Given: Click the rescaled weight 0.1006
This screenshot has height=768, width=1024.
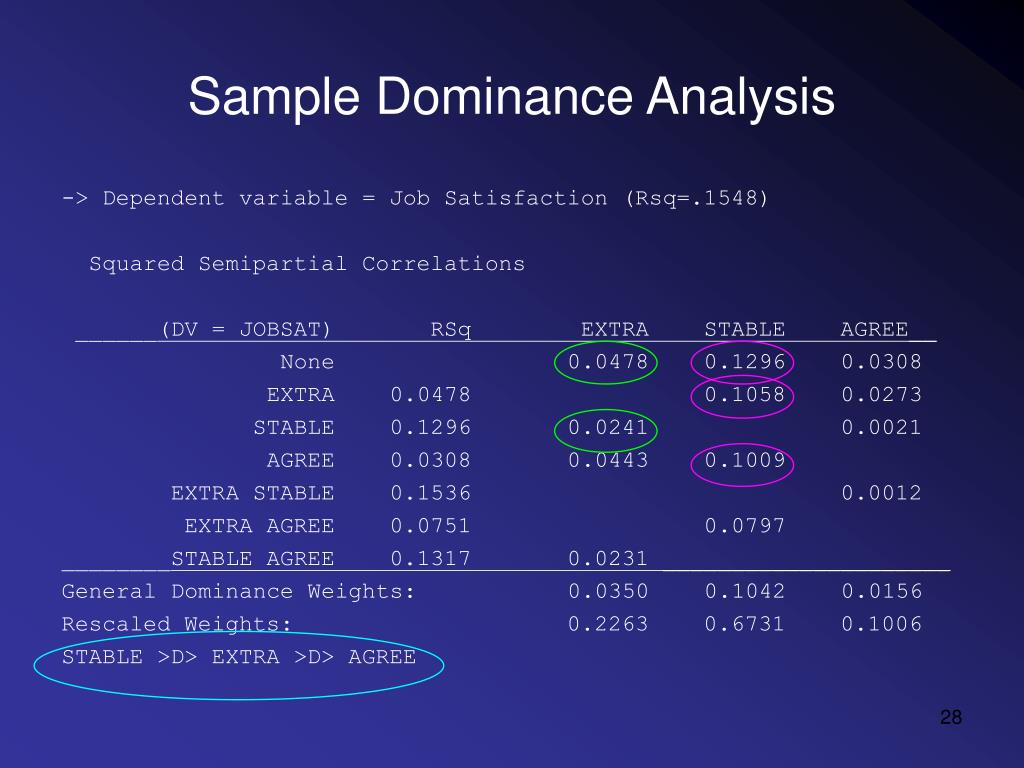Looking at the screenshot, I should pyautogui.click(x=882, y=624).
